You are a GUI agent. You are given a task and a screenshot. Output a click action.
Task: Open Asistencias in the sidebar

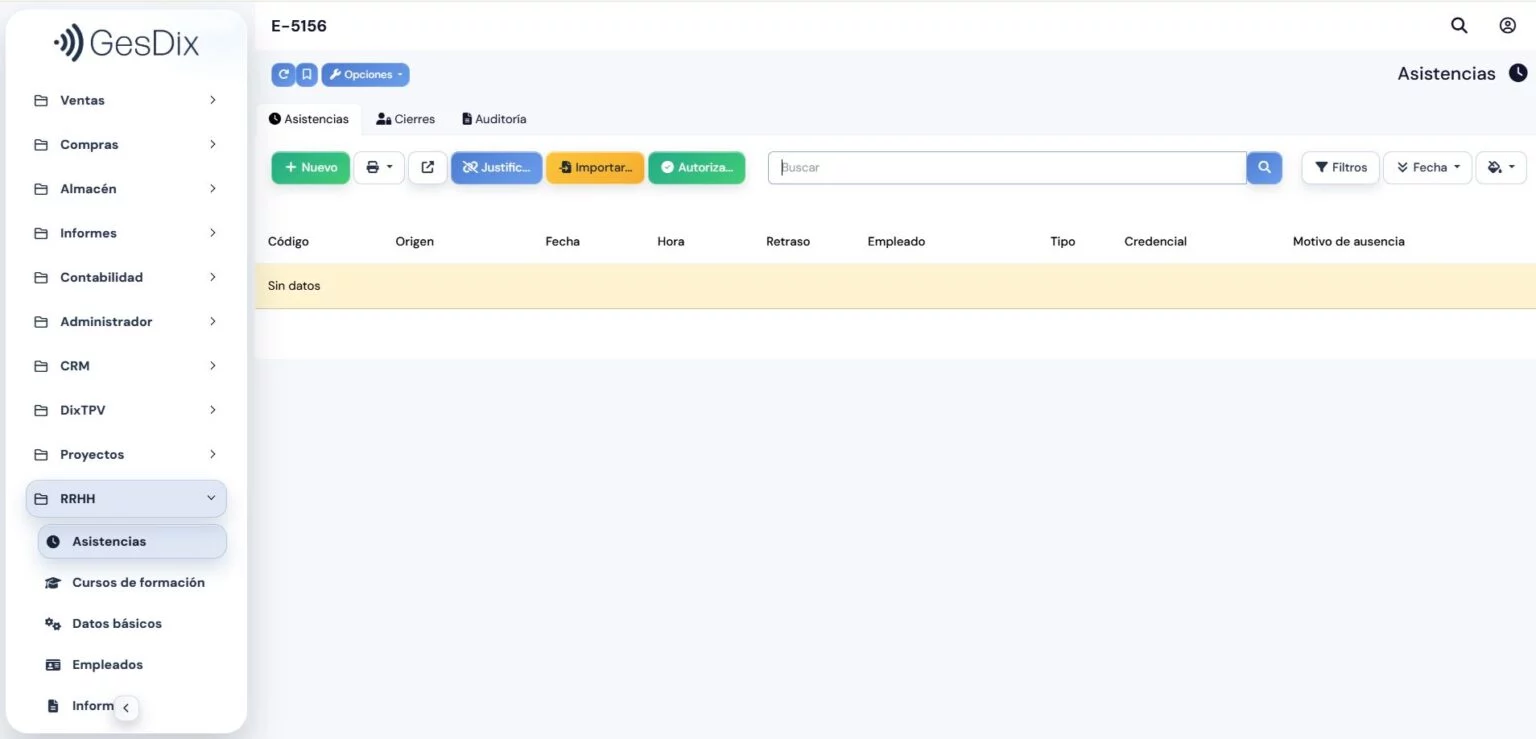click(x=132, y=541)
